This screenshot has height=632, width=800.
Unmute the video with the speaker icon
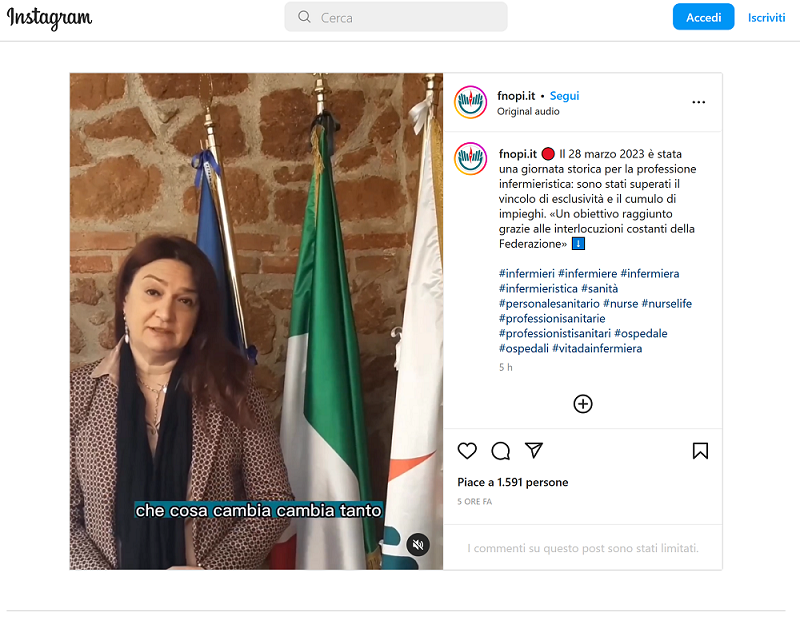418,545
